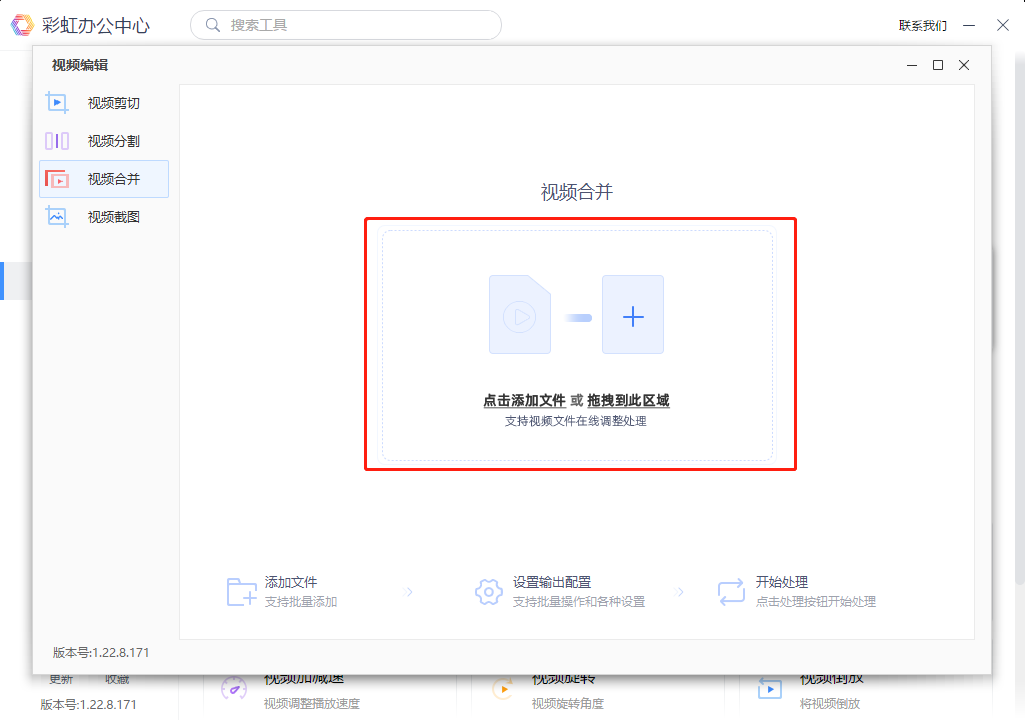Click the 视频倒放 icon in background window
Image resolution: width=1025 pixels, height=720 pixels.
pos(769,689)
